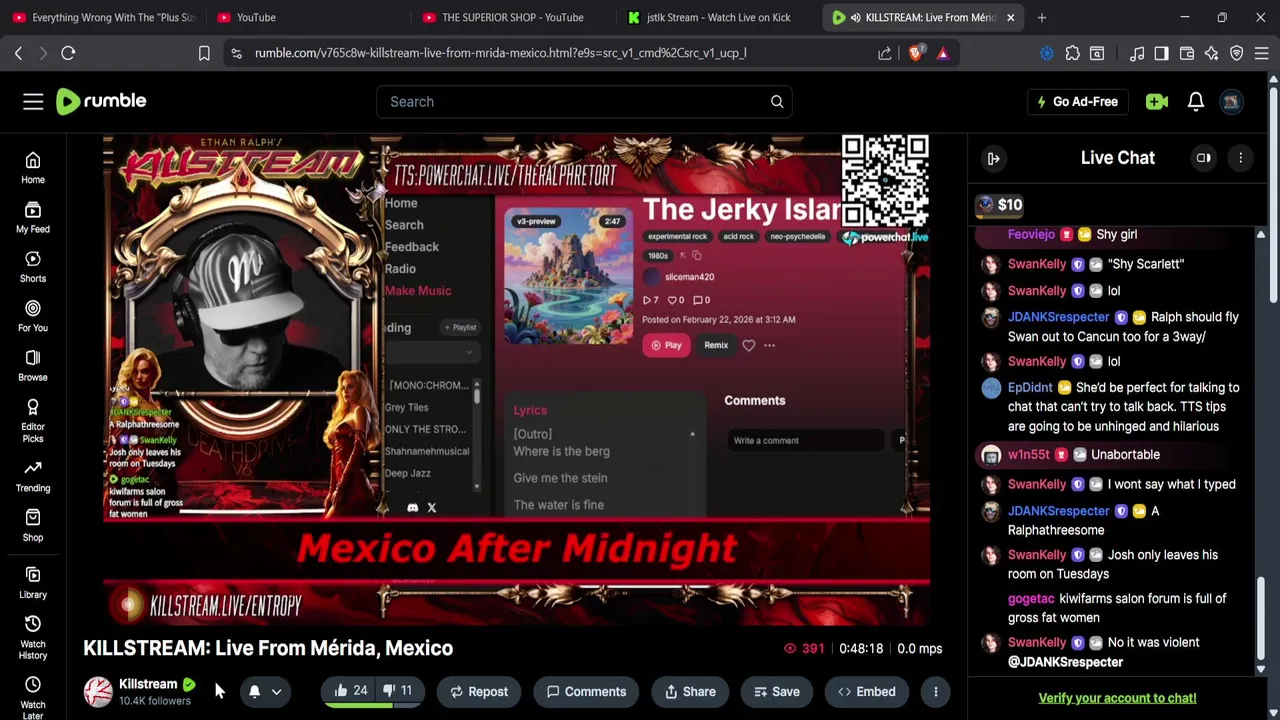Open Brave VPN shield icon

coord(1237,53)
